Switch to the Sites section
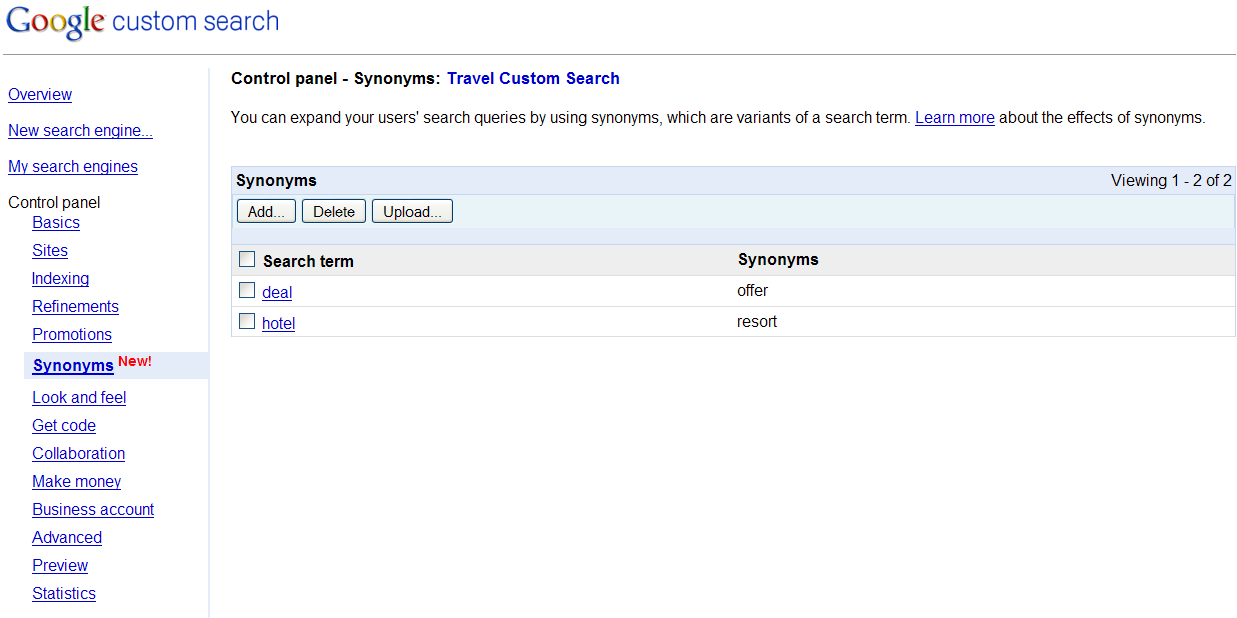Image resolution: width=1237 pixels, height=618 pixels. 50,250
